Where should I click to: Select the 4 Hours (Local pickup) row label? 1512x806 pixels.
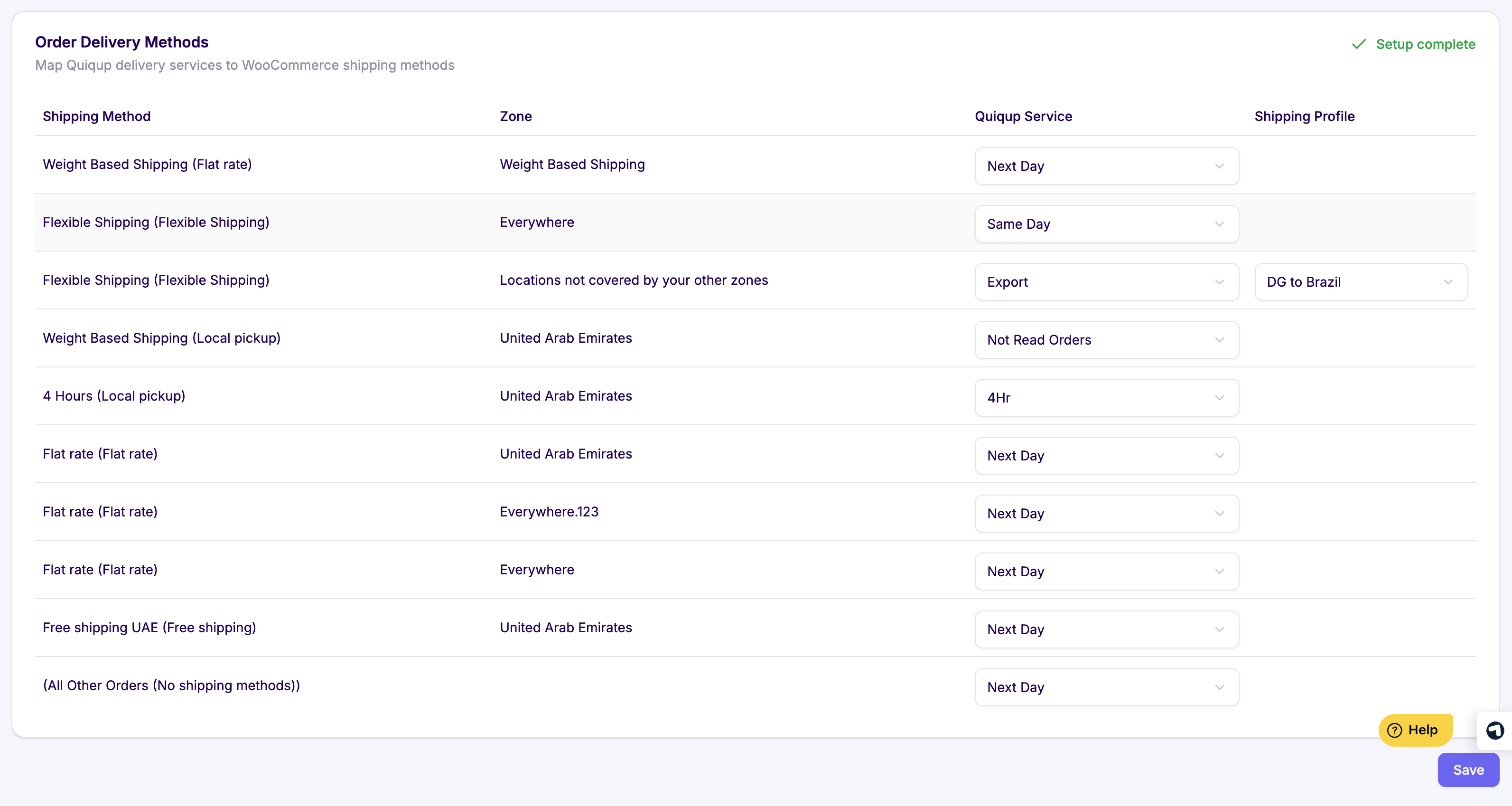coord(114,396)
